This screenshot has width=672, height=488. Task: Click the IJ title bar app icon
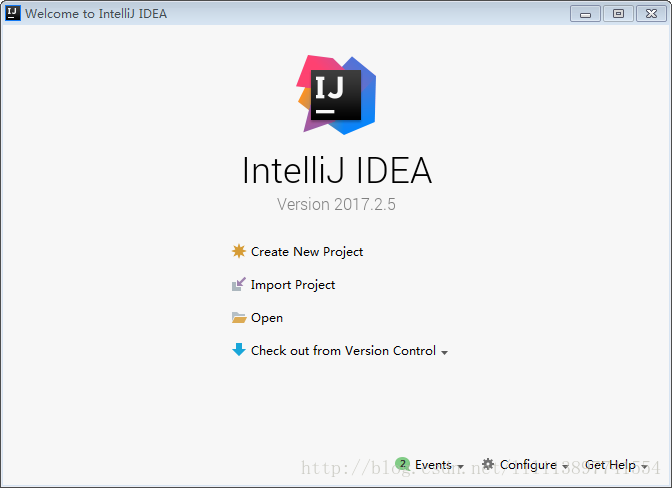point(13,13)
